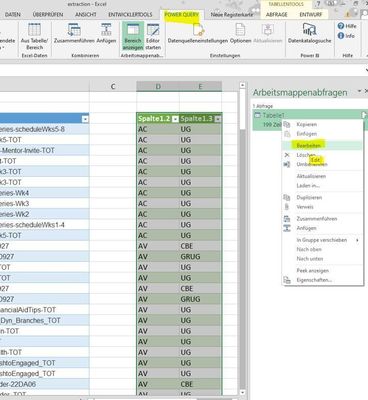
Task: Open Datenkatalogsuche in Power BI group
Action: (310, 33)
